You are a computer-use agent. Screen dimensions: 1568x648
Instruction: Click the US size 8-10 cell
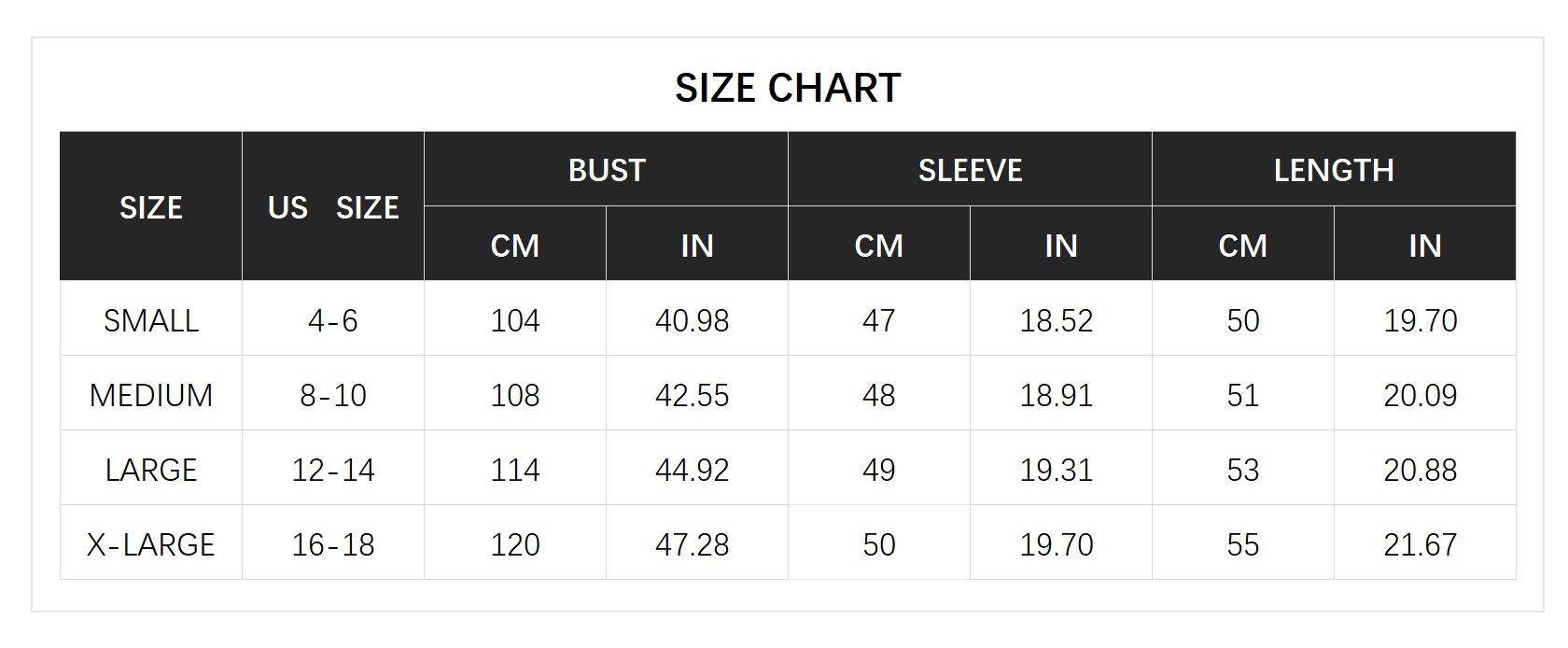point(333,395)
